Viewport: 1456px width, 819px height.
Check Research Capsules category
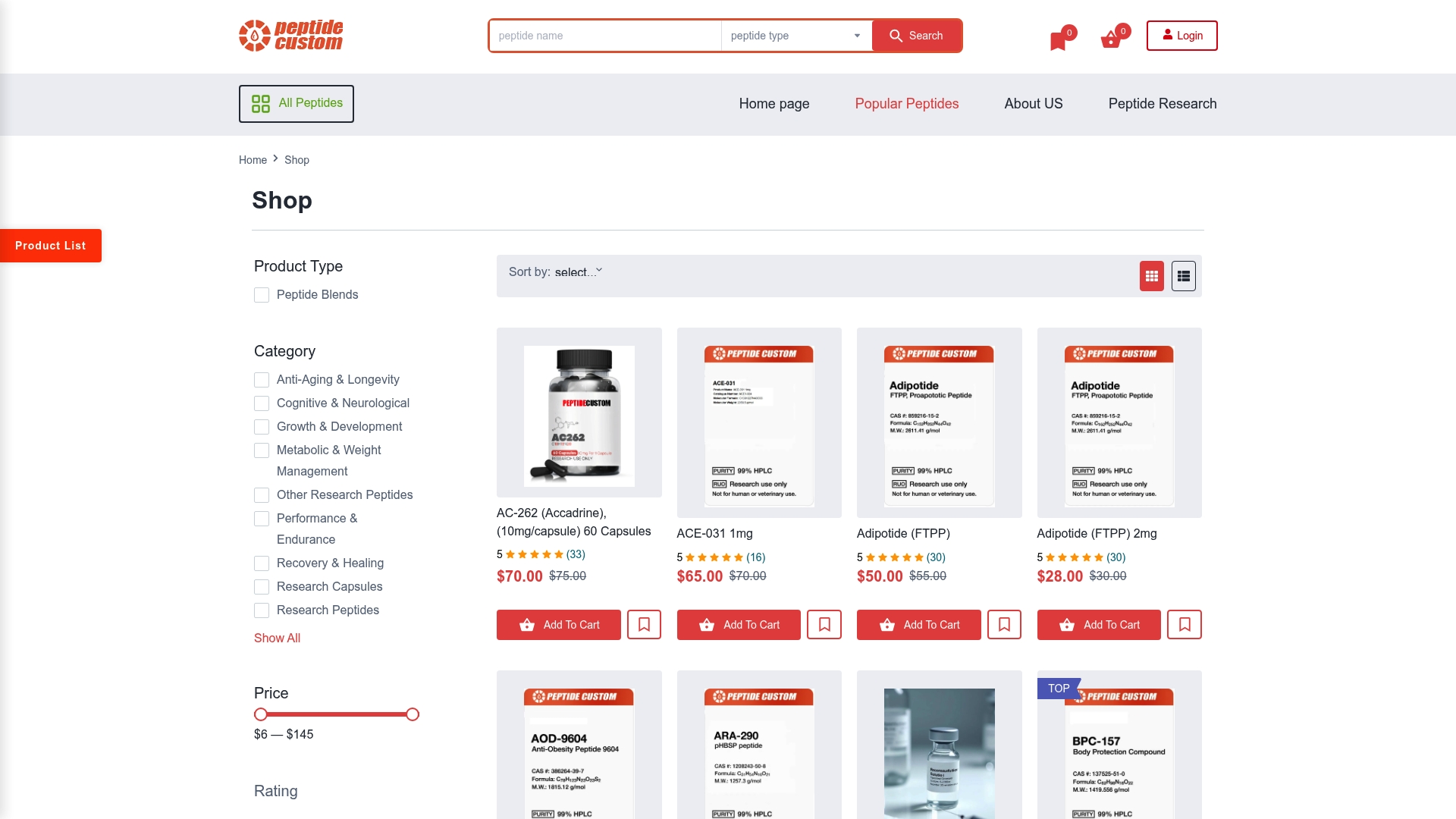pos(262,587)
